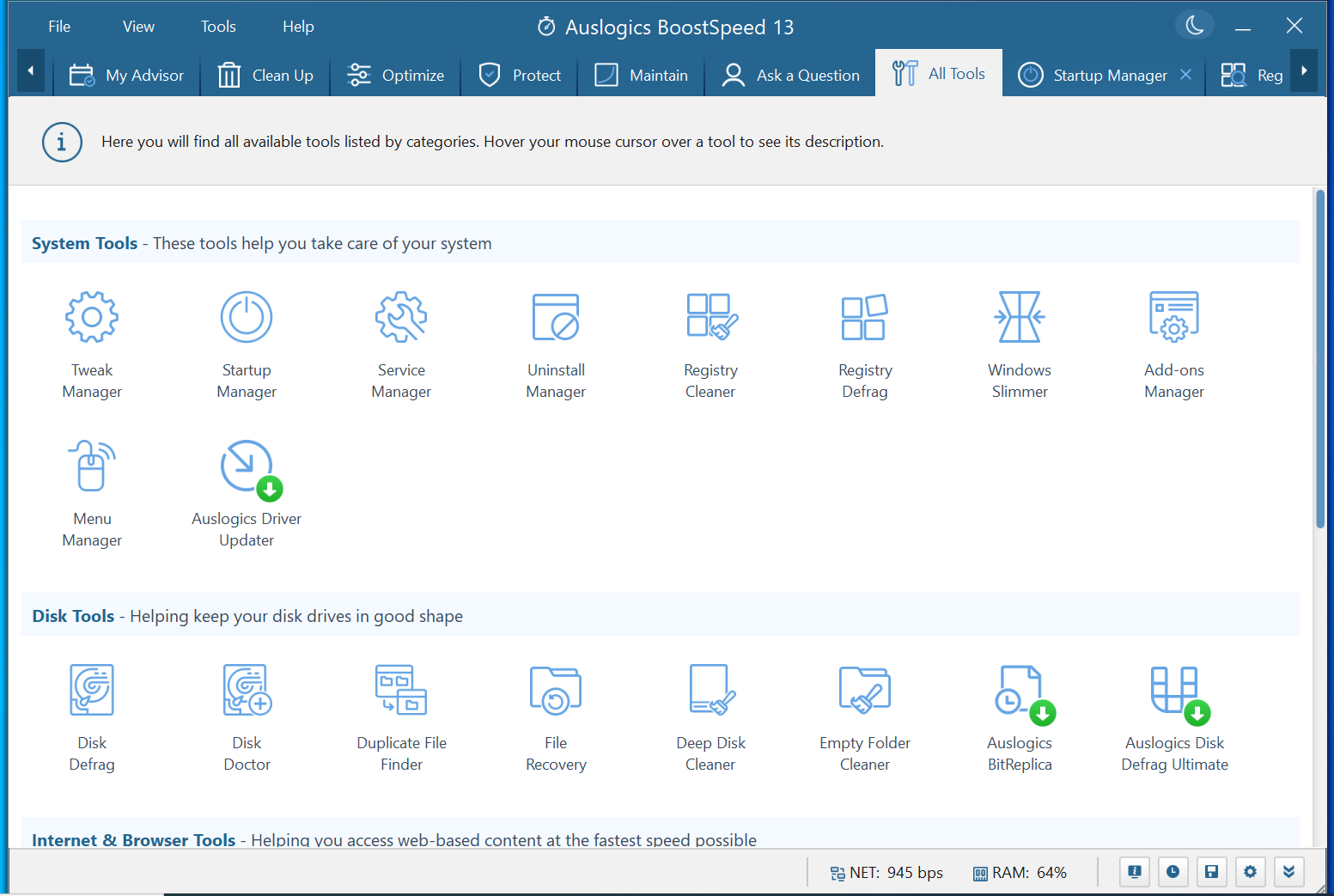Open the Tools menu
The width and height of the screenshot is (1334, 896).
(x=218, y=27)
